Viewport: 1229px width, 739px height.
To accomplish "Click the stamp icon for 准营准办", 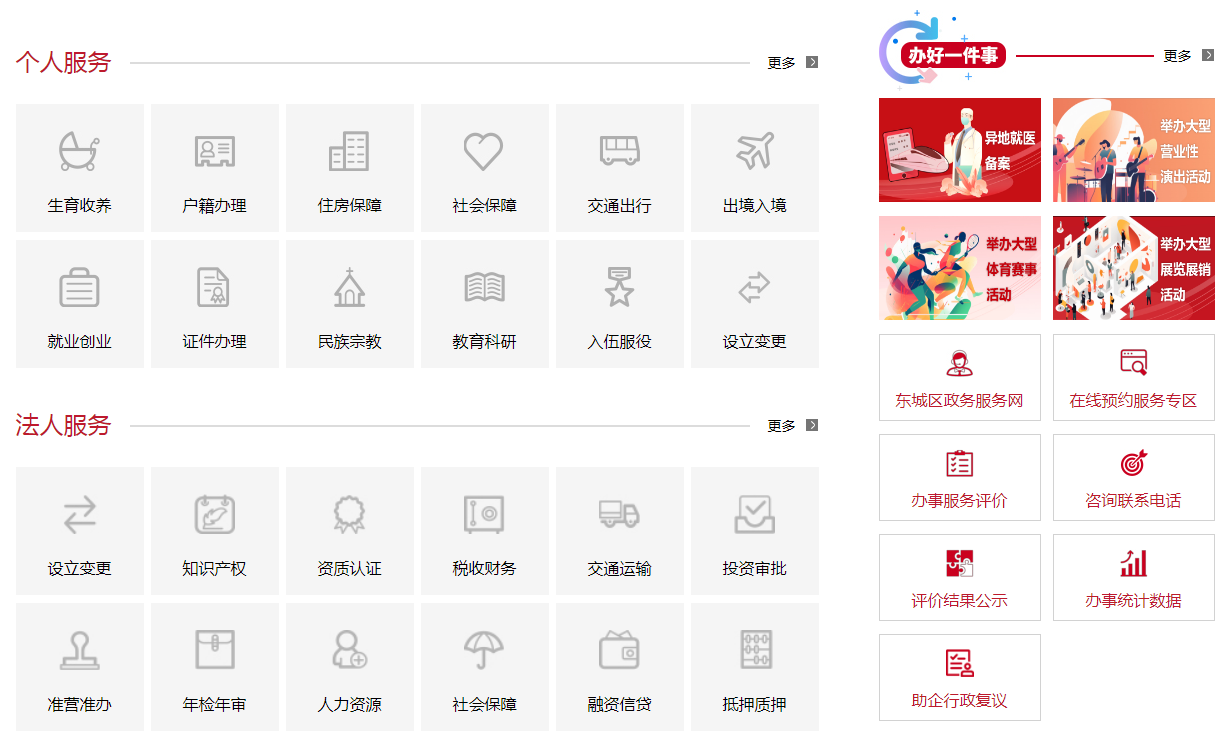I will tap(79, 650).
